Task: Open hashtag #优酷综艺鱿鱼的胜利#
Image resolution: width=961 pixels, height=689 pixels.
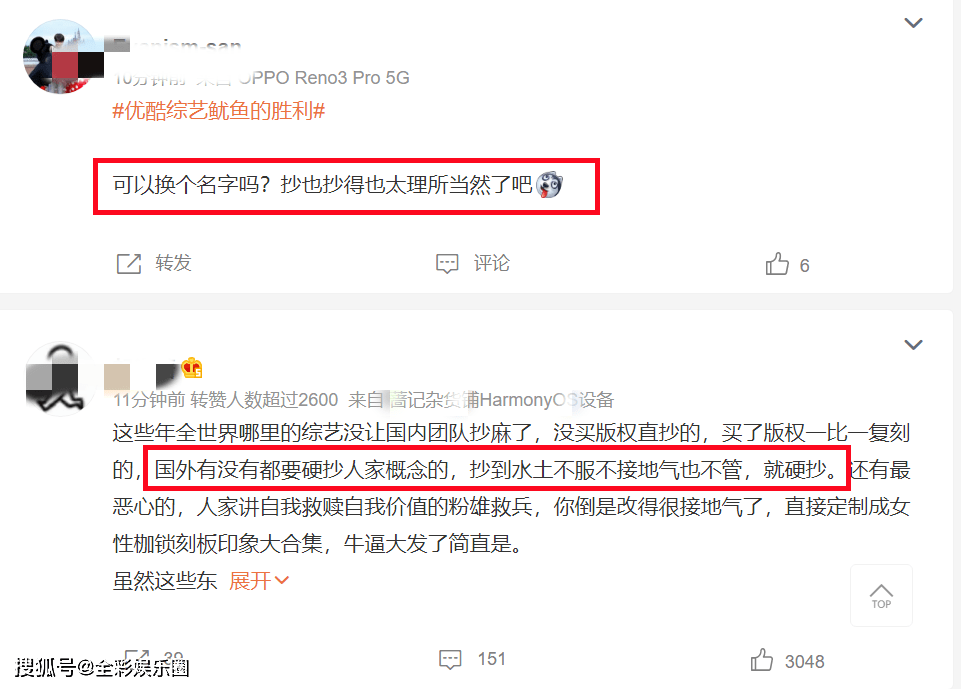Action: pos(219,111)
